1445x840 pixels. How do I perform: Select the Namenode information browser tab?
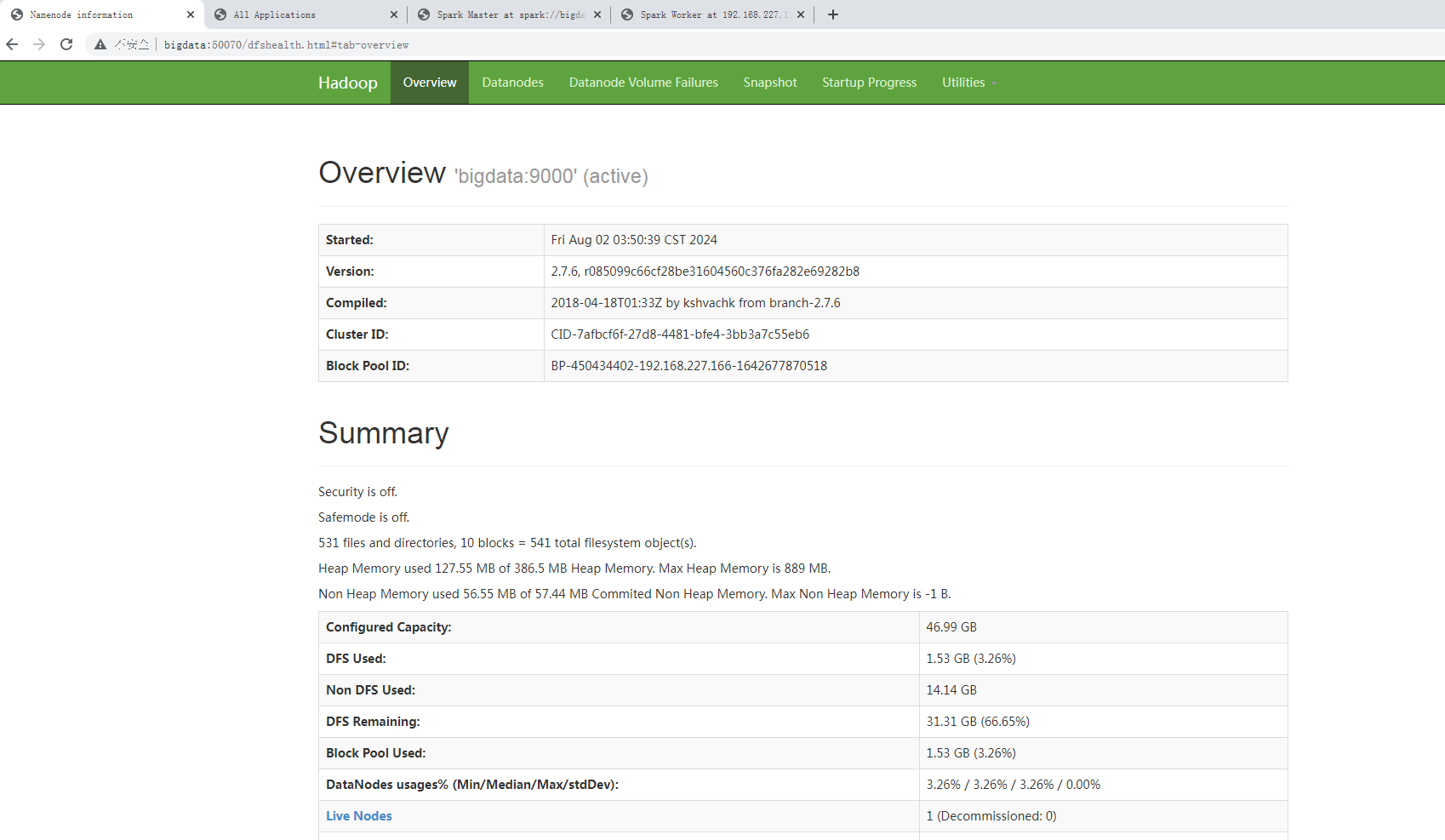tap(102, 14)
